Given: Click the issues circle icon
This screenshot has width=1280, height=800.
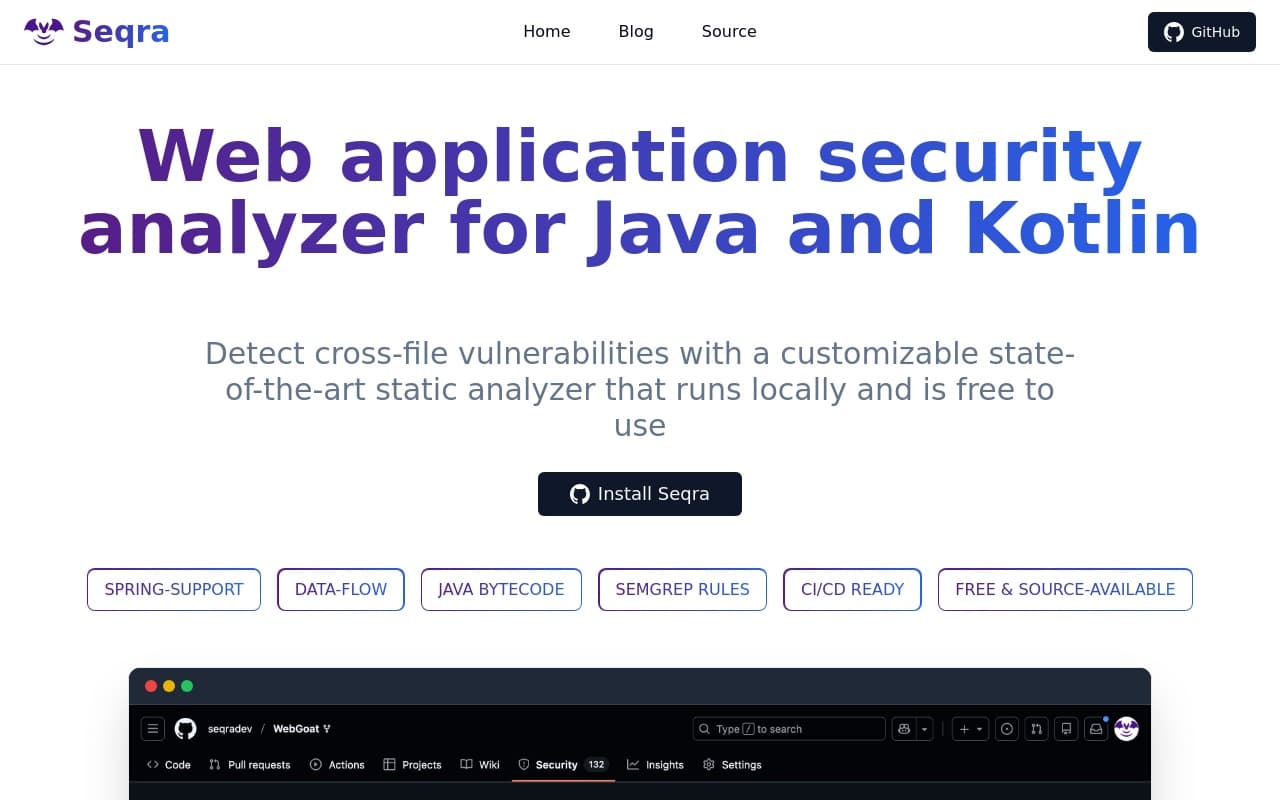Looking at the screenshot, I should point(1007,729).
